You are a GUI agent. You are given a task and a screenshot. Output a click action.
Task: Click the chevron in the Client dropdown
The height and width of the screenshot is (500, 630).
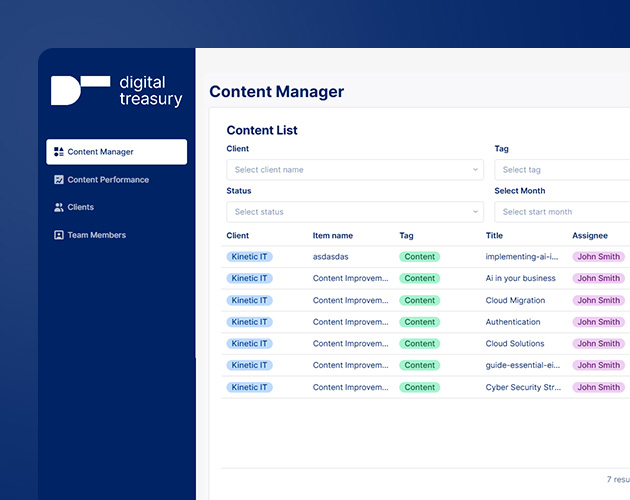click(475, 170)
